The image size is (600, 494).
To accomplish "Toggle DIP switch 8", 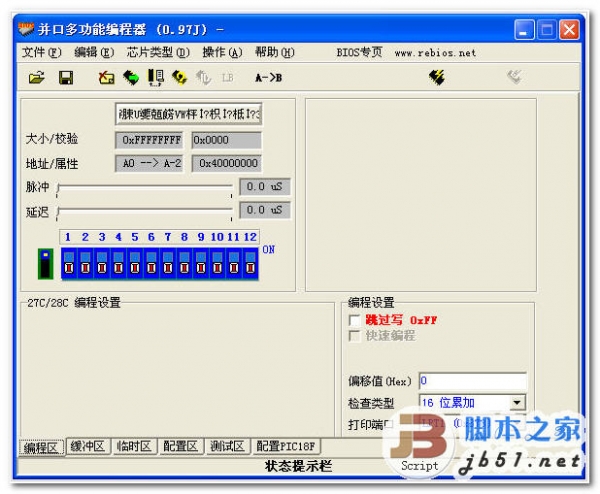I will [x=184, y=264].
